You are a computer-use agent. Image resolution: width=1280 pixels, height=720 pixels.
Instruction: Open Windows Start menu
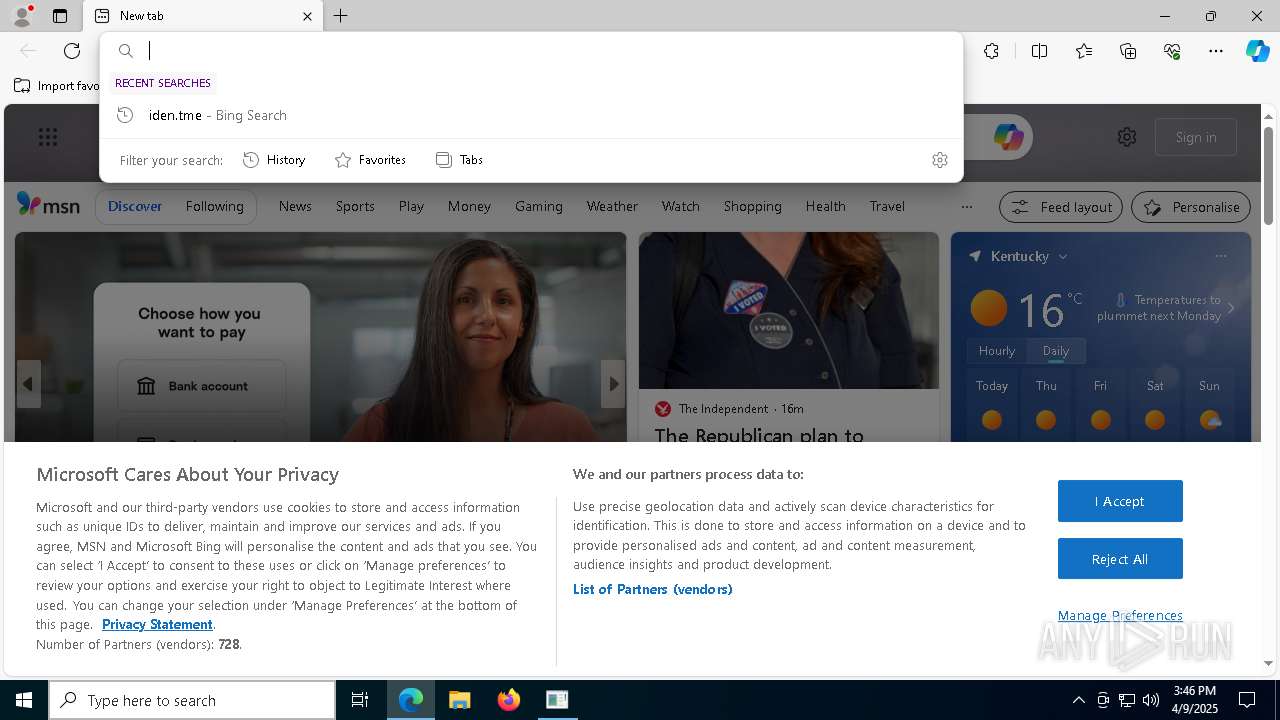pyautogui.click(x=24, y=700)
